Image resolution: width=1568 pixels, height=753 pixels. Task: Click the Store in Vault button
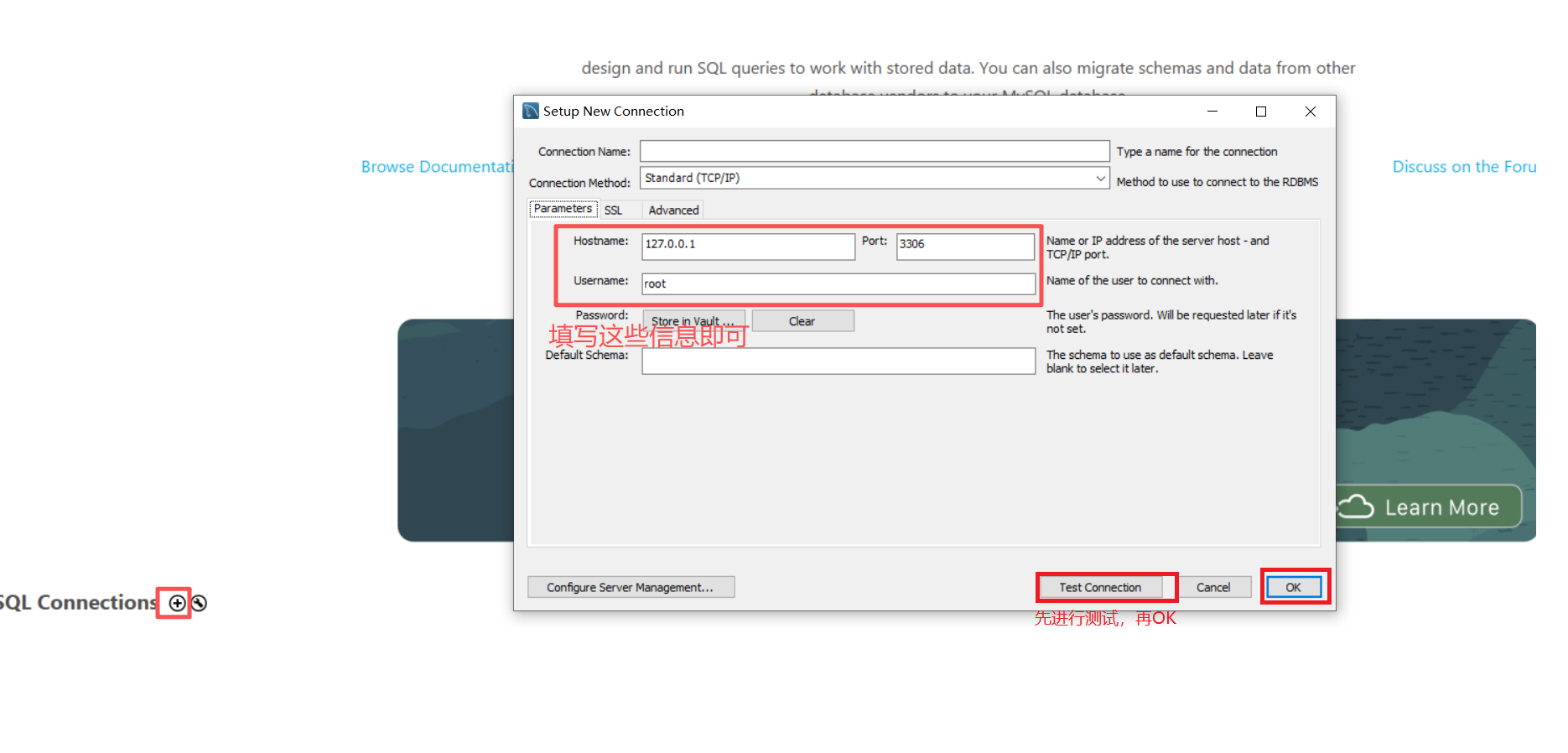pyautogui.click(x=693, y=321)
